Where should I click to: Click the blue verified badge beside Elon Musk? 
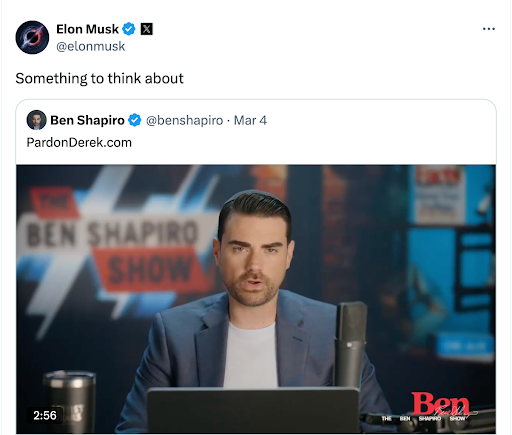129,29
